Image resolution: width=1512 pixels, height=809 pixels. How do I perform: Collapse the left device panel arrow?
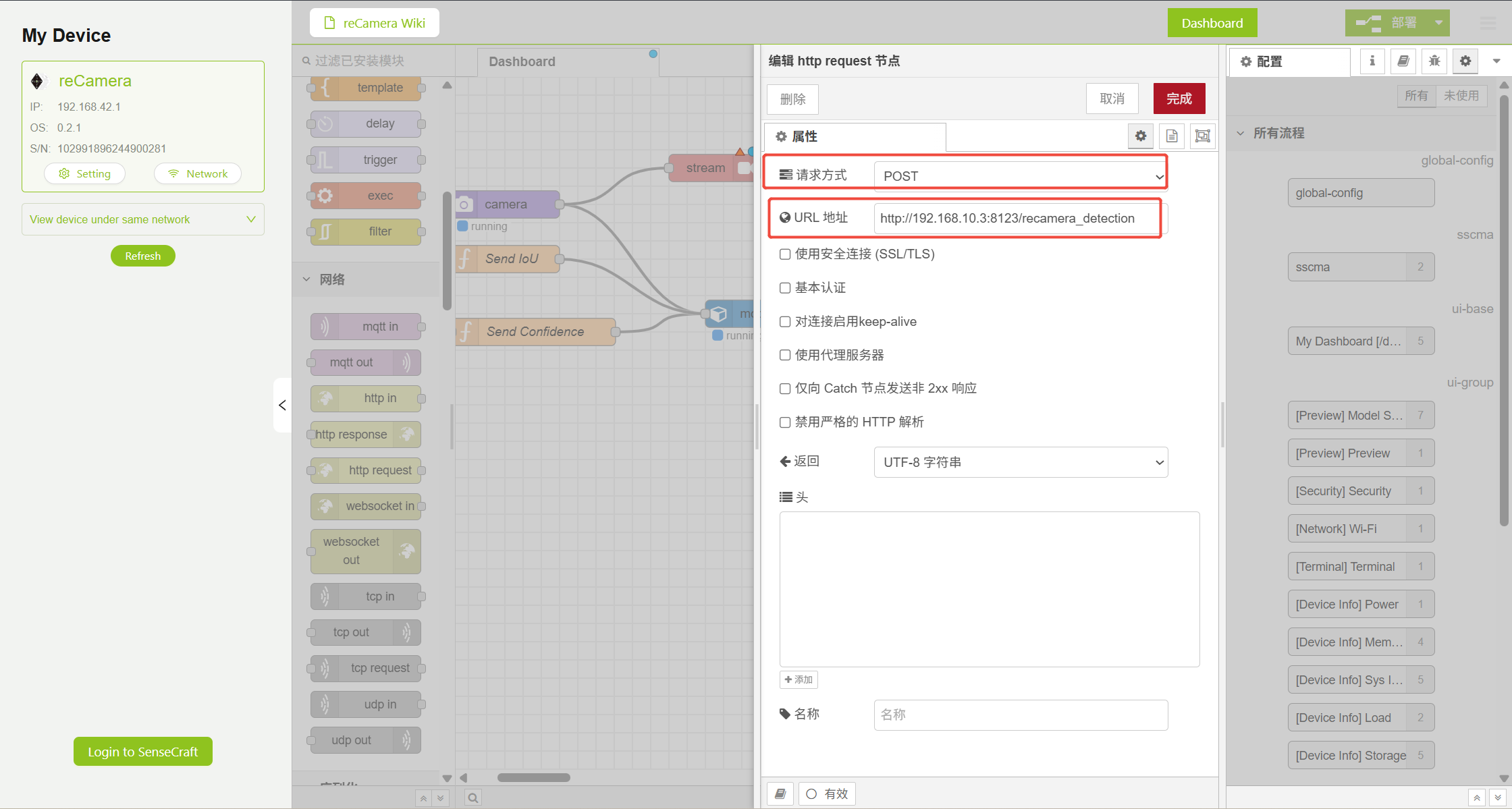(282, 405)
